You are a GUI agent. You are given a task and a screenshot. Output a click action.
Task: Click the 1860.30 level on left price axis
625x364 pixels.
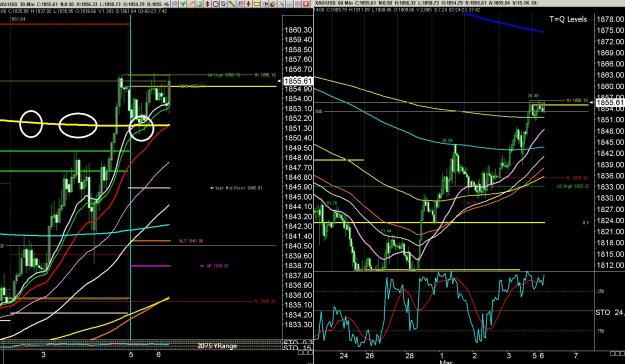point(298,30)
